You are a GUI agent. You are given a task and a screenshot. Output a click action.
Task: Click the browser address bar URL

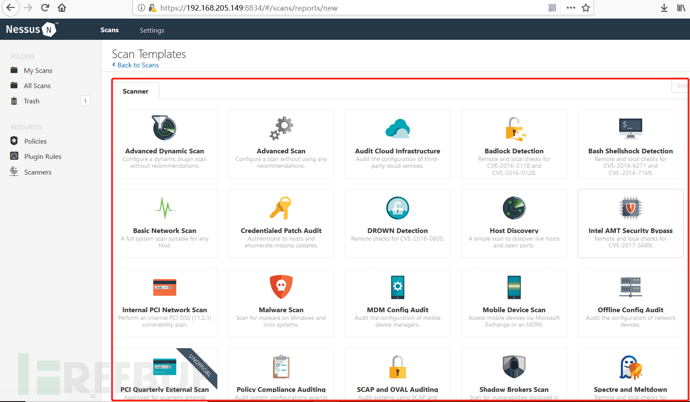pos(249,8)
